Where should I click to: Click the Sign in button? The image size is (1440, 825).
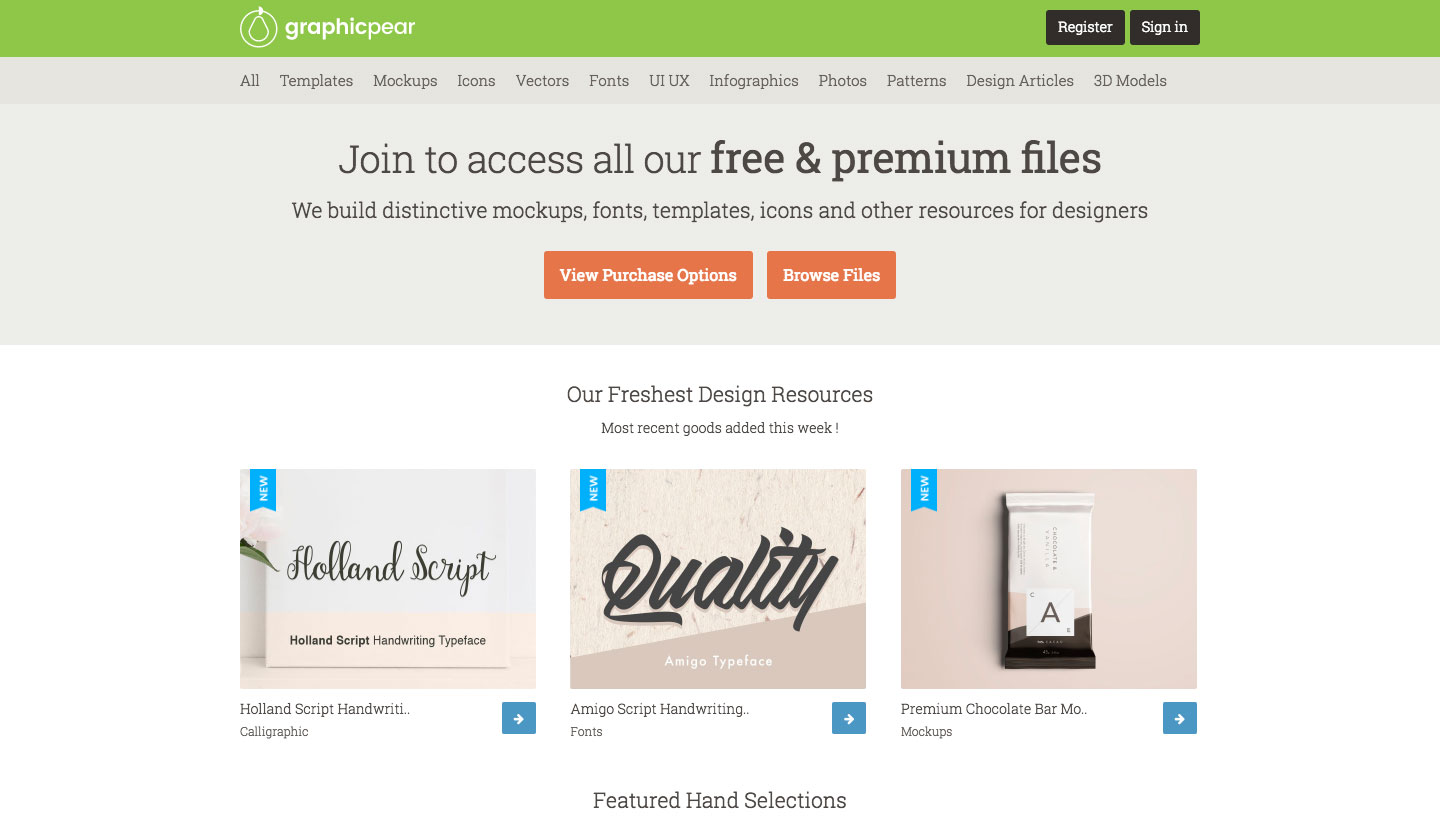(x=1165, y=27)
